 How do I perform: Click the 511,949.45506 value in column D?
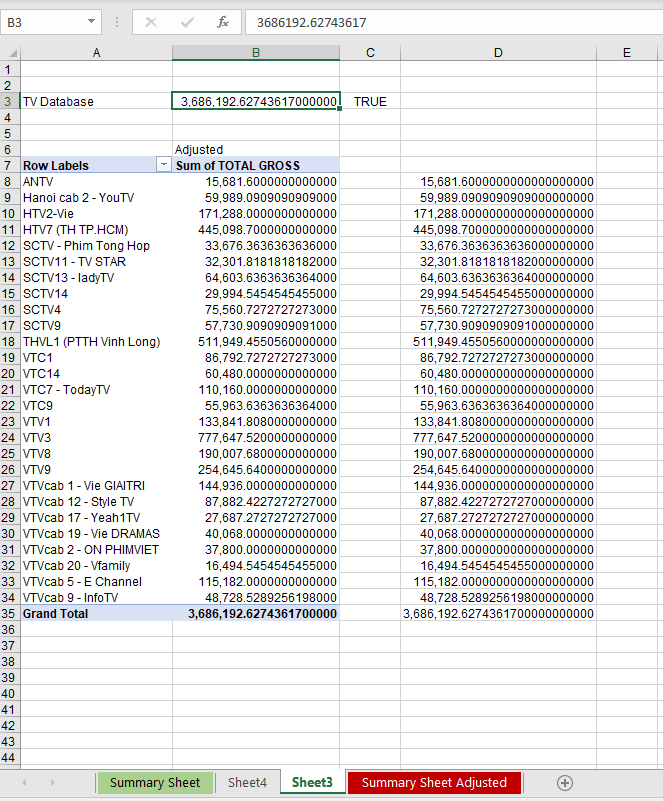498,341
